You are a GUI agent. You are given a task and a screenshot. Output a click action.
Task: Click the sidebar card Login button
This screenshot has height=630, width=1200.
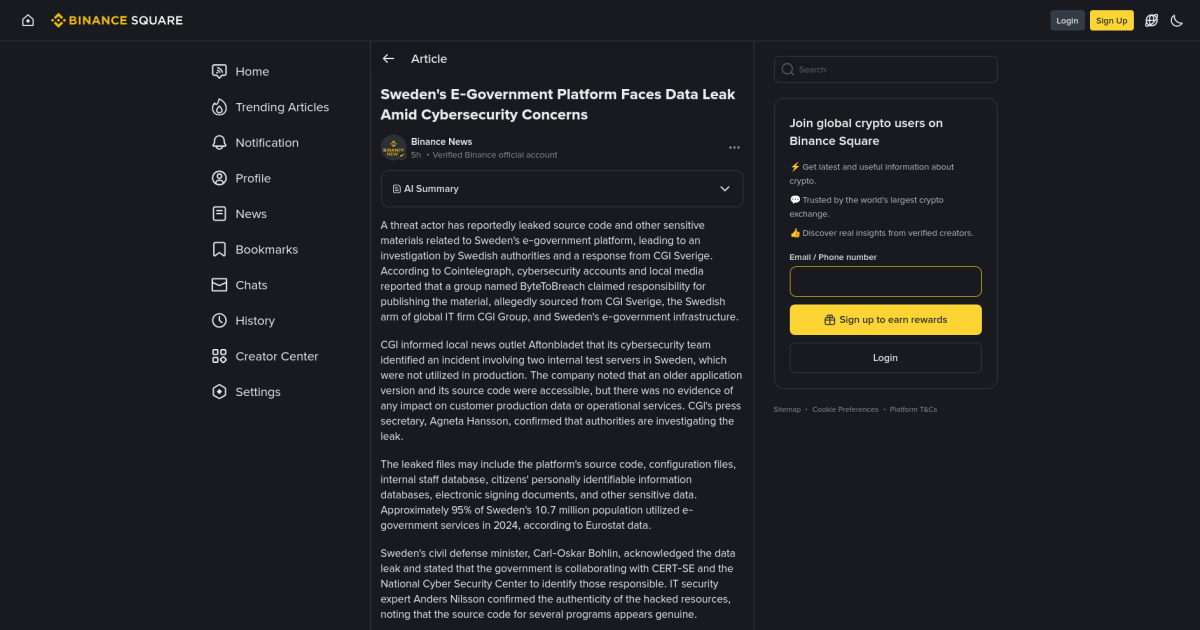[885, 358]
